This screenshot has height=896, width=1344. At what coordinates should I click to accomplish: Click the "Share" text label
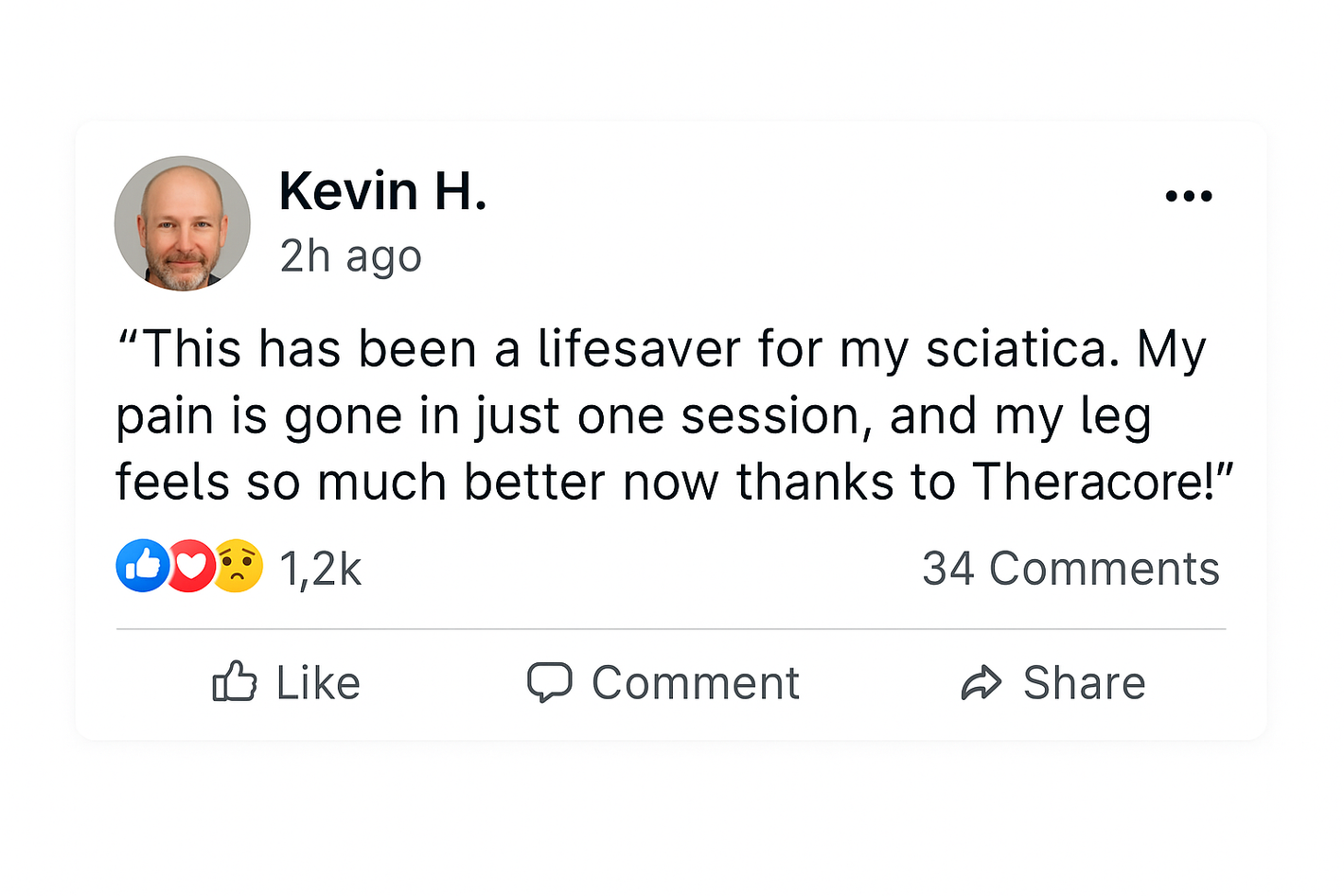click(1084, 683)
